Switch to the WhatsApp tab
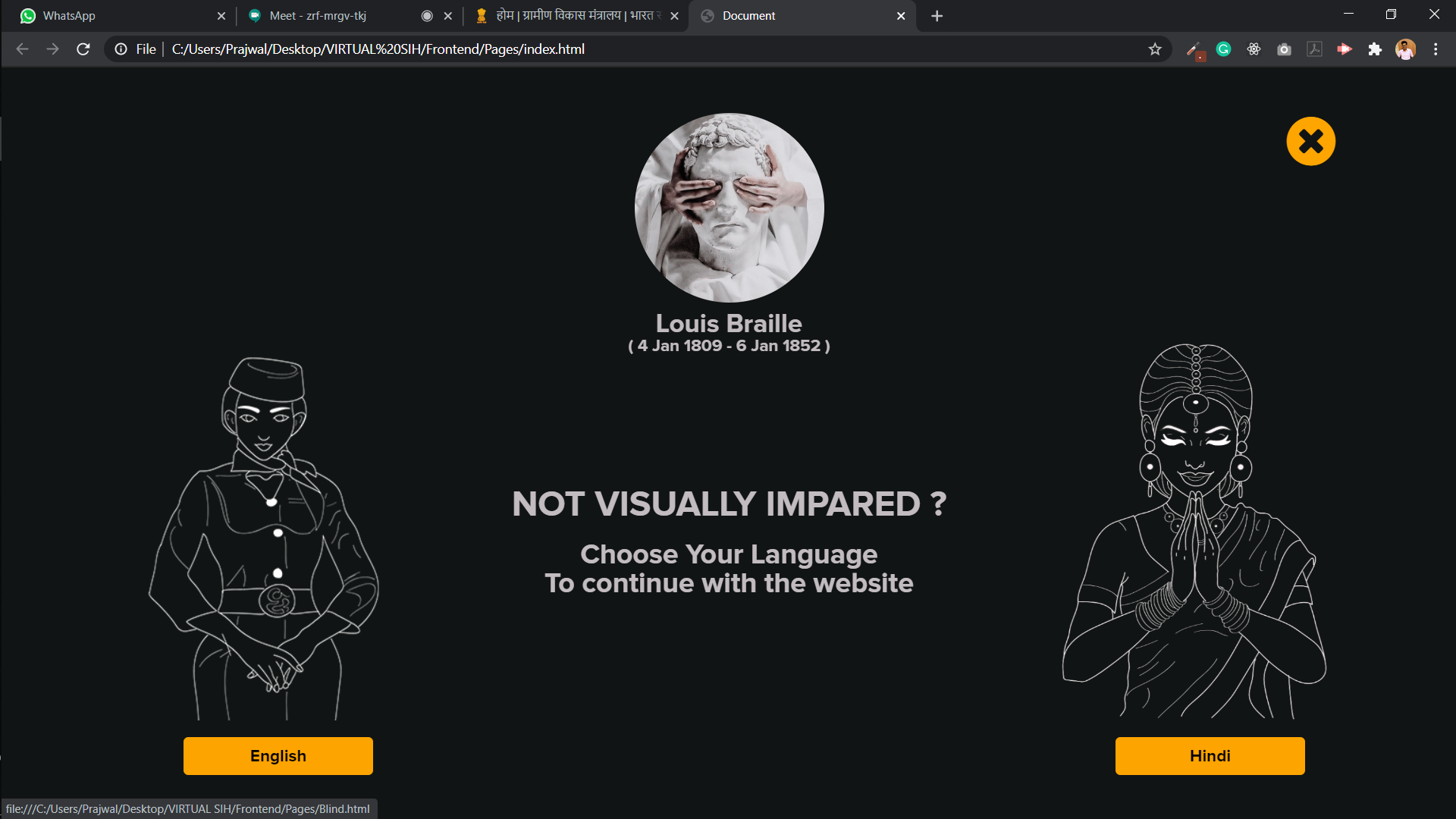Image resolution: width=1456 pixels, height=819 pixels. point(114,16)
